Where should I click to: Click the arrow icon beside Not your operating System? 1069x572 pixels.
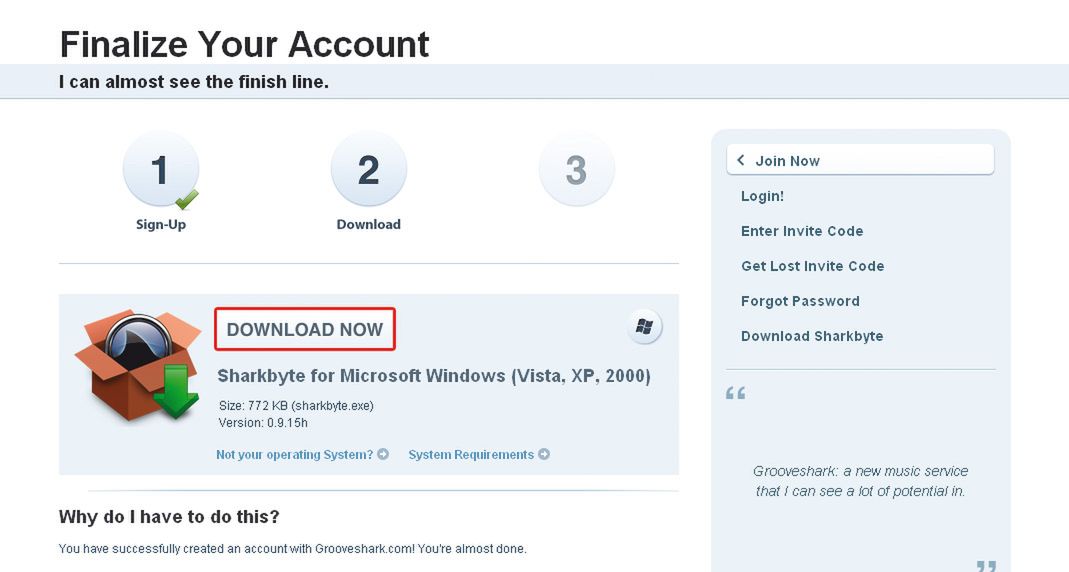[383, 455]
